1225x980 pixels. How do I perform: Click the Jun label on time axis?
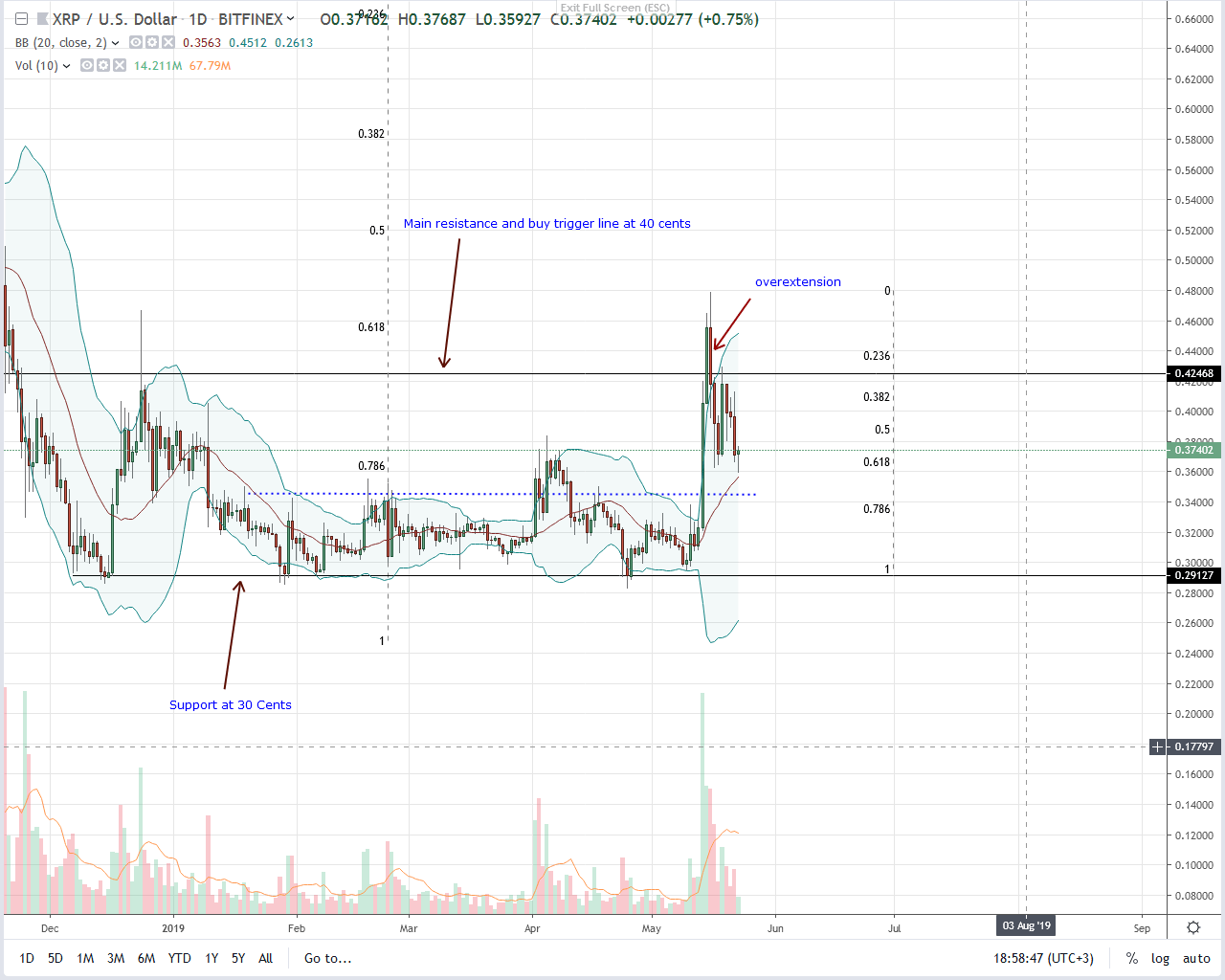coord(775,928)
